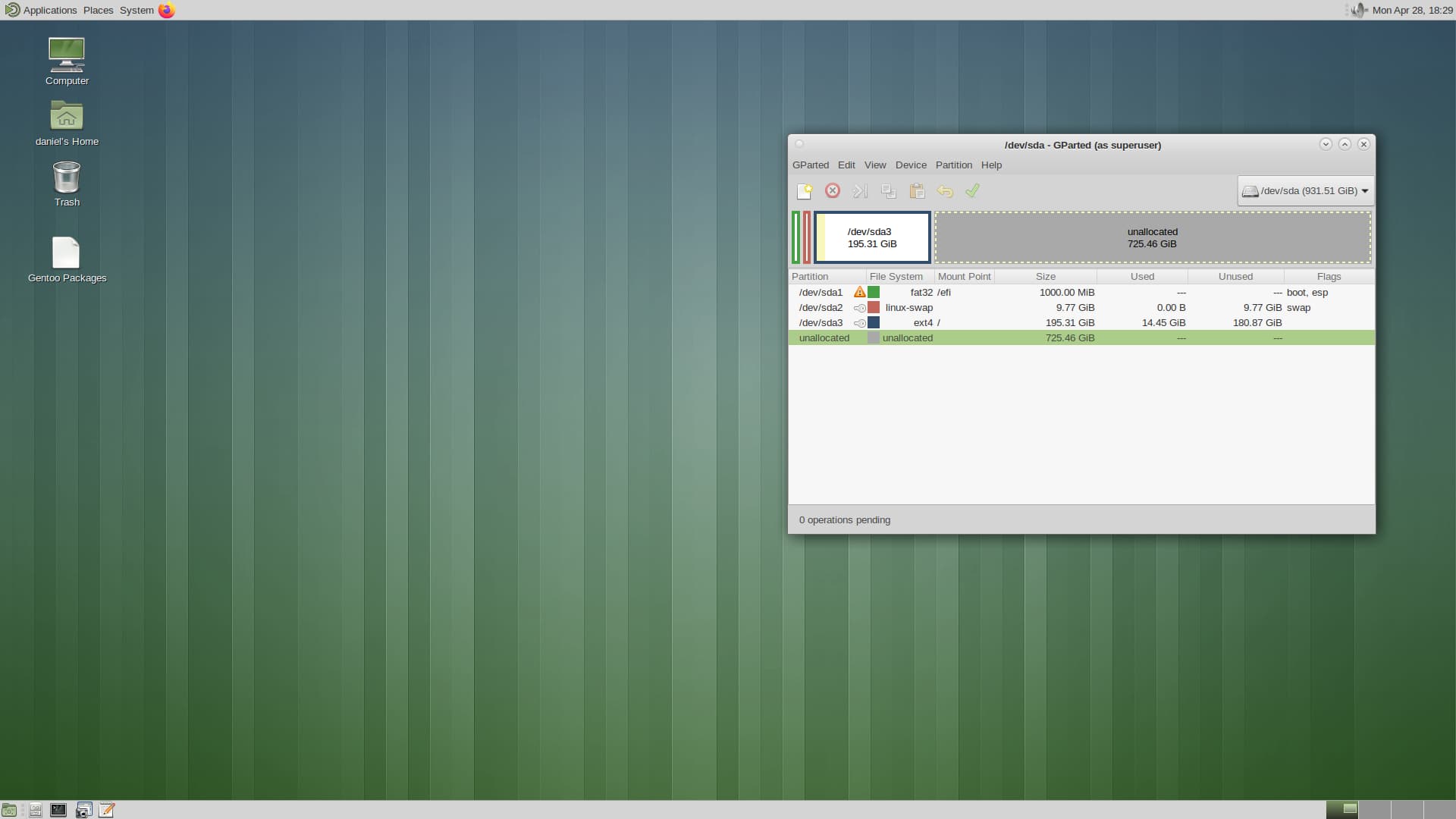This screenshot has width=1456, height=819.
Task: Open the /dev/sda device selector dropdown
Action: (1305, 191)
